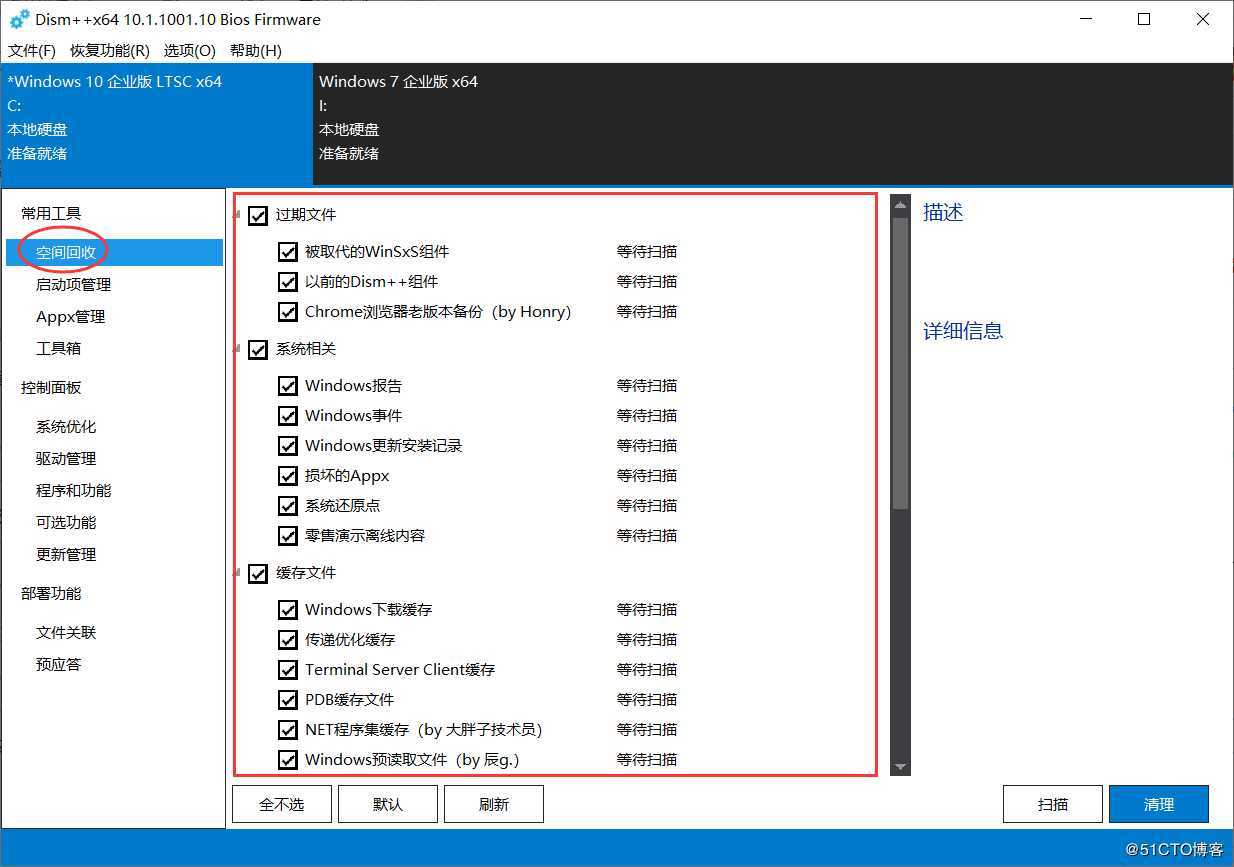This screenshot has height=867, width=1234.
Task: Open 更新管理 in the sidebar
Action: (66, 554)
